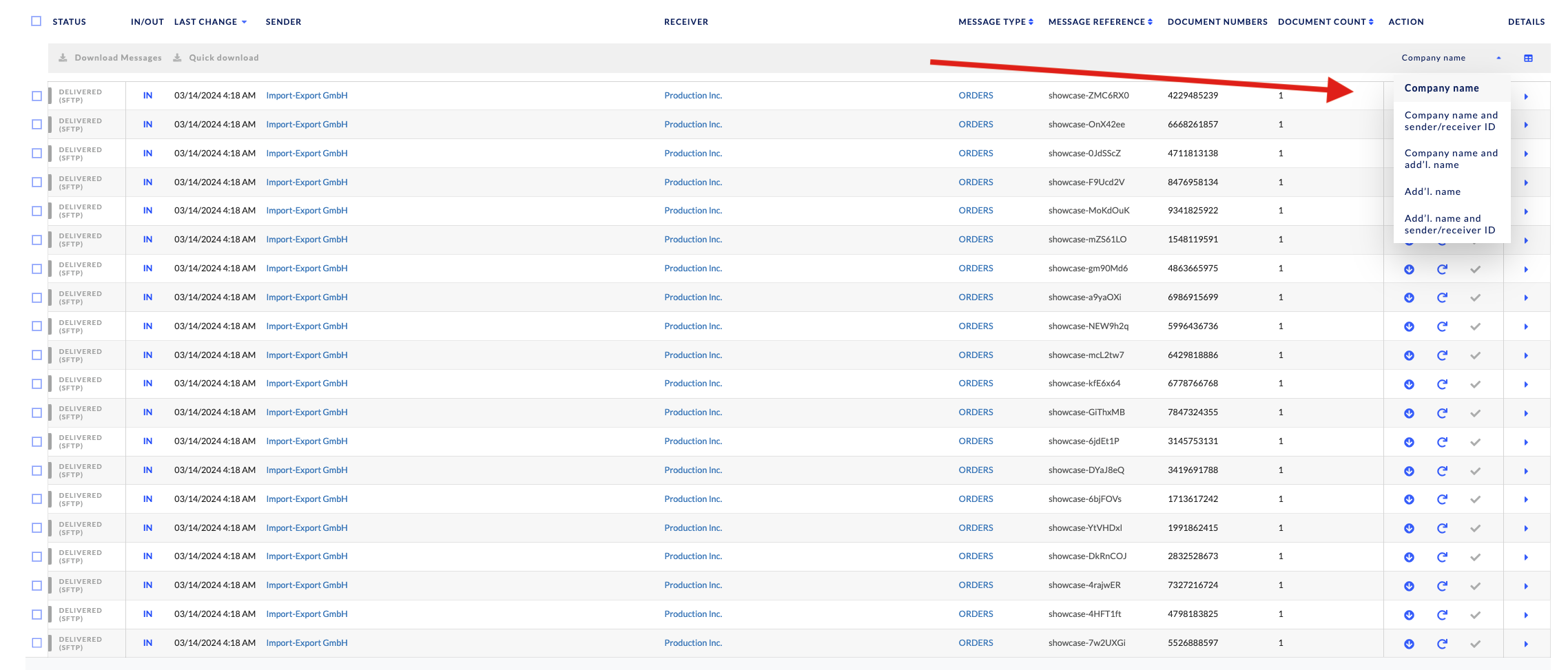
Task: Select 'Company name and sender/receiver ID' option
Action: [1451, 121]
